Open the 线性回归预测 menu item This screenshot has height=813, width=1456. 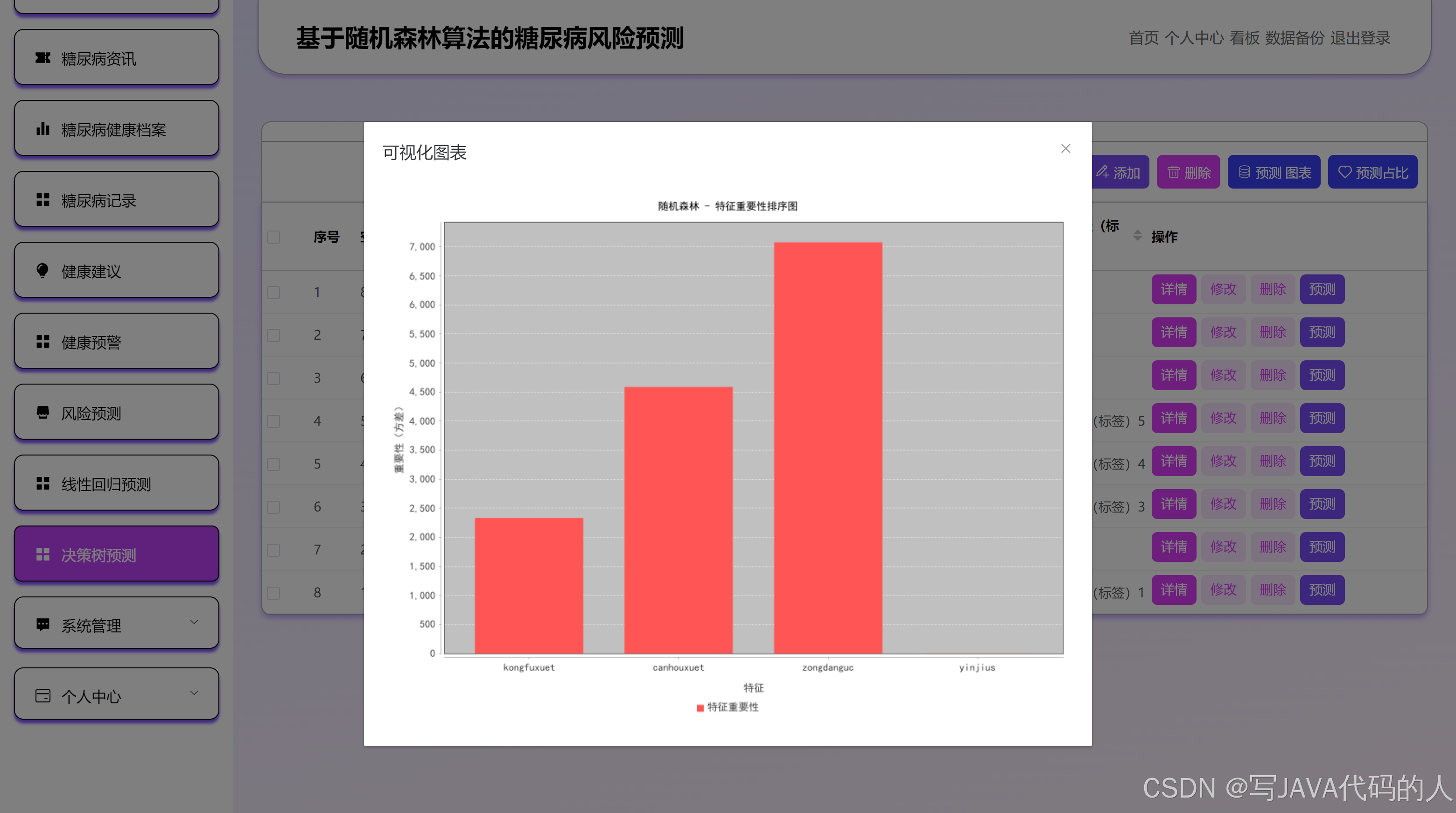pyautogui.click(x=117, y=483)
